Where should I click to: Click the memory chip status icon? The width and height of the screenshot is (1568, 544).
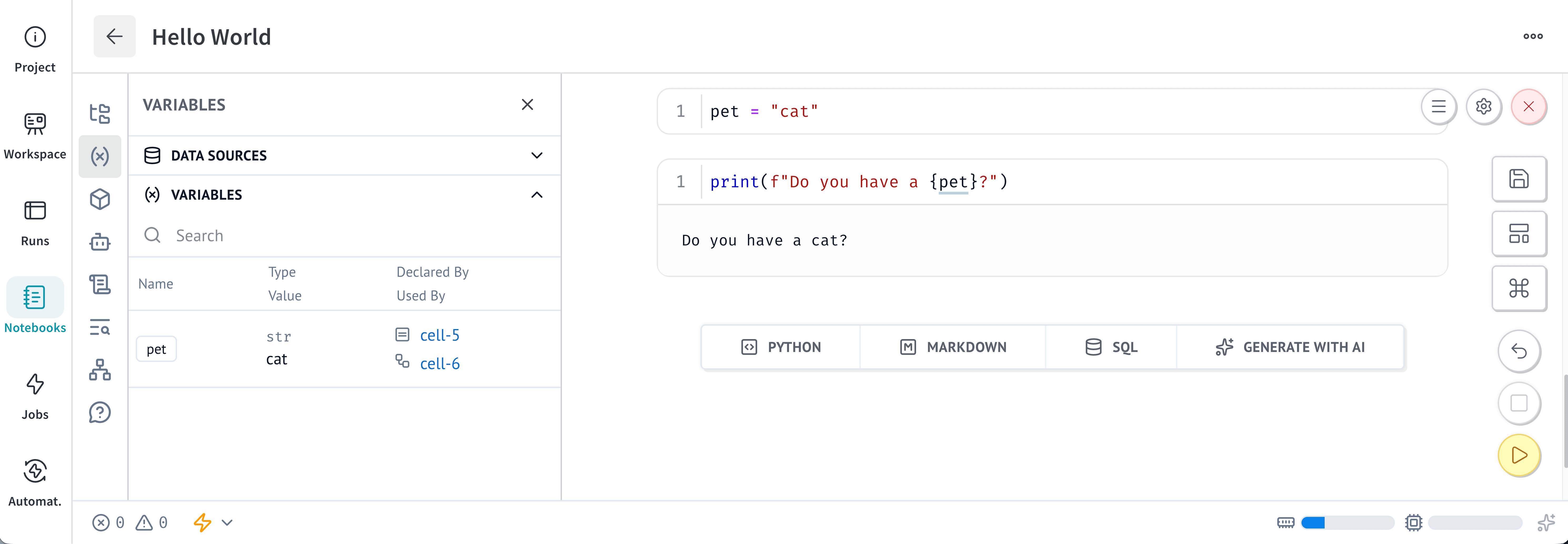(1285, 523)
